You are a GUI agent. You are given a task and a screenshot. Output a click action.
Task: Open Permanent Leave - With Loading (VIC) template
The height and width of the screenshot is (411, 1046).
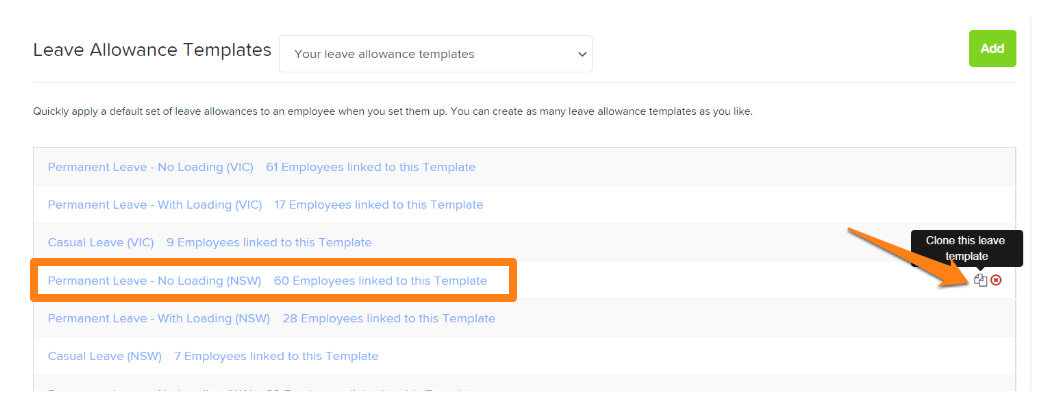(155, 205)
